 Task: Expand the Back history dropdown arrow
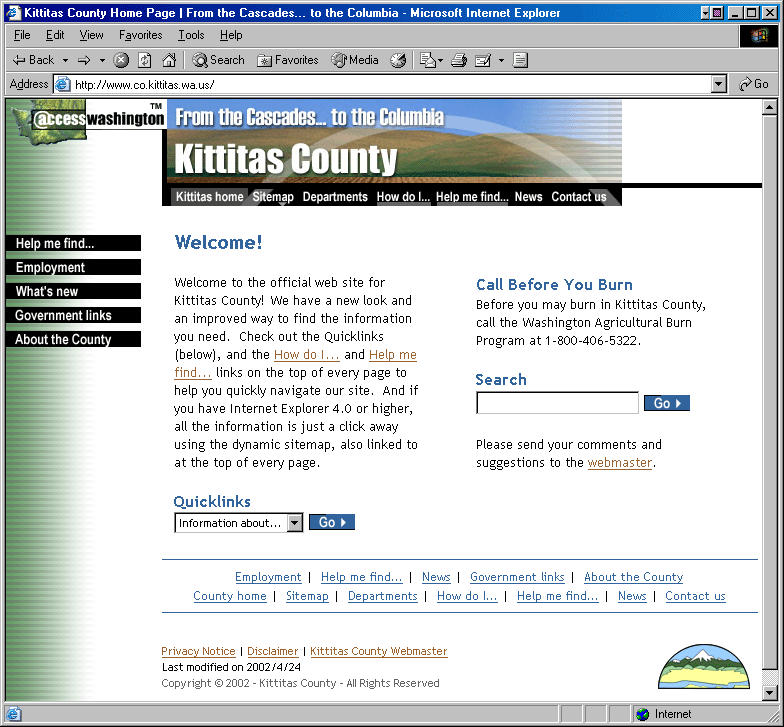65,60
